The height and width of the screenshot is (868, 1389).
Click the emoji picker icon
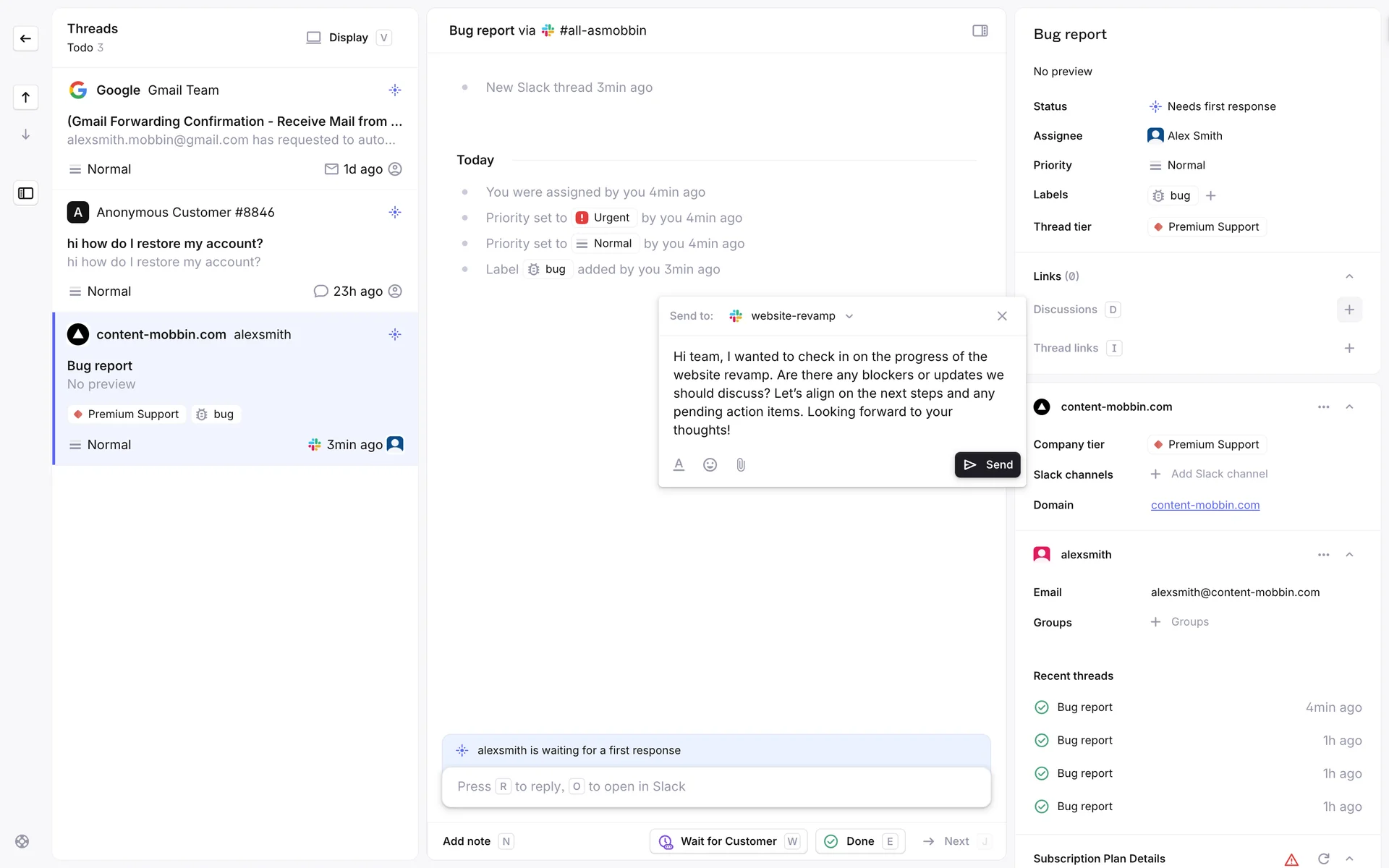pyautogui.click(x=710, y=465)
